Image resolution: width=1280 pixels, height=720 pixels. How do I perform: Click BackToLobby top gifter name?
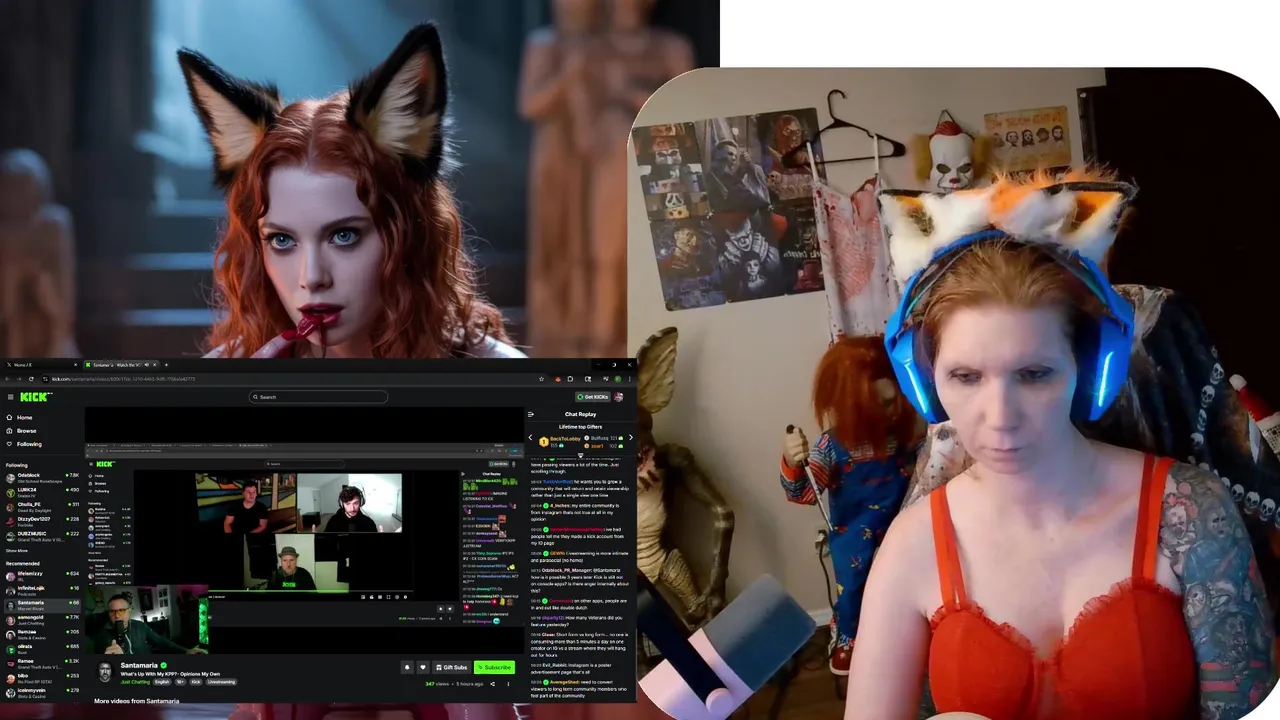point(566,439)
